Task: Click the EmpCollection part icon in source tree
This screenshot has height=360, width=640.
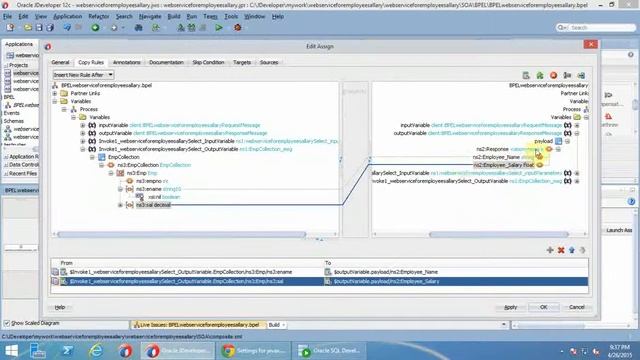Action: 102,157
